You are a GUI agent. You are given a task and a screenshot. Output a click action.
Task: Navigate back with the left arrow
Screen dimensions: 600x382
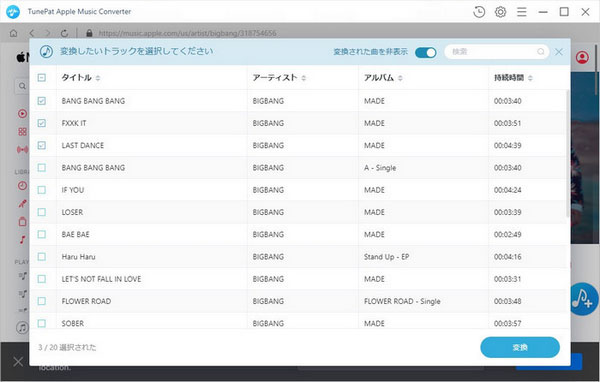tap(32, 33)
